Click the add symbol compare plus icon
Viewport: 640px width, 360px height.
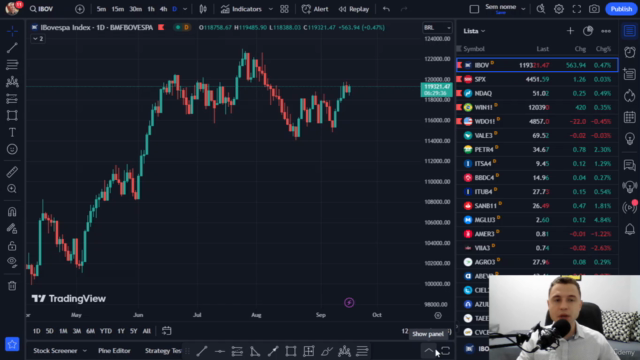coord(80,9)
